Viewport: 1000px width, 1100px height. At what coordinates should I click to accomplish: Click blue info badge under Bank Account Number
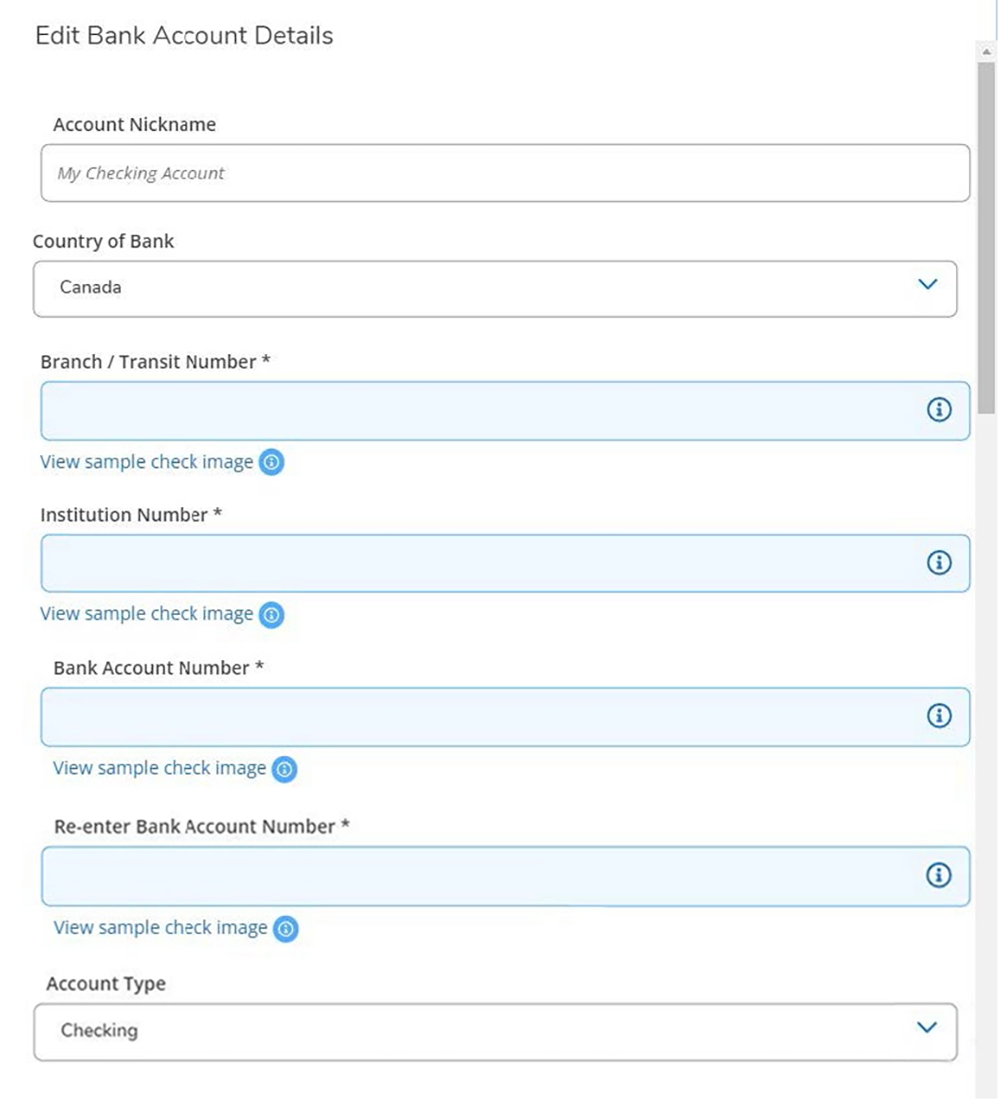[285, 769]
